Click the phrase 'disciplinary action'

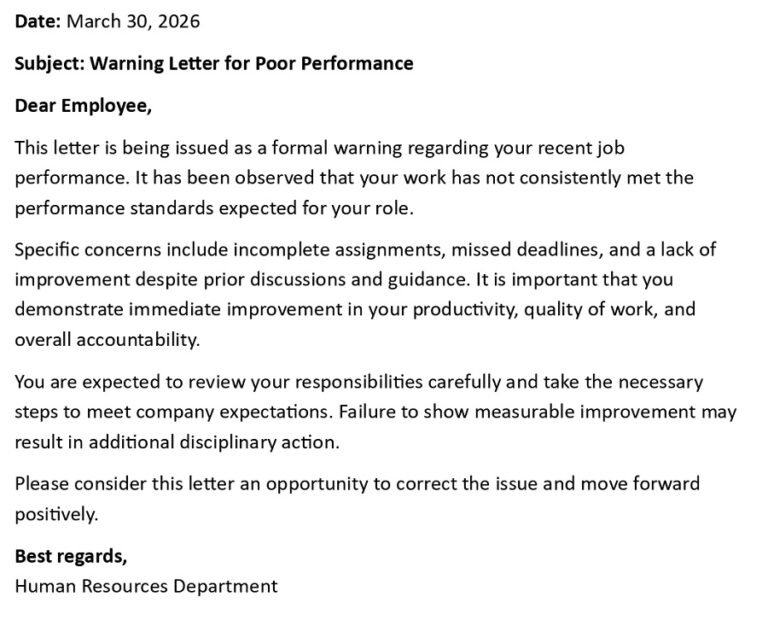258,442
